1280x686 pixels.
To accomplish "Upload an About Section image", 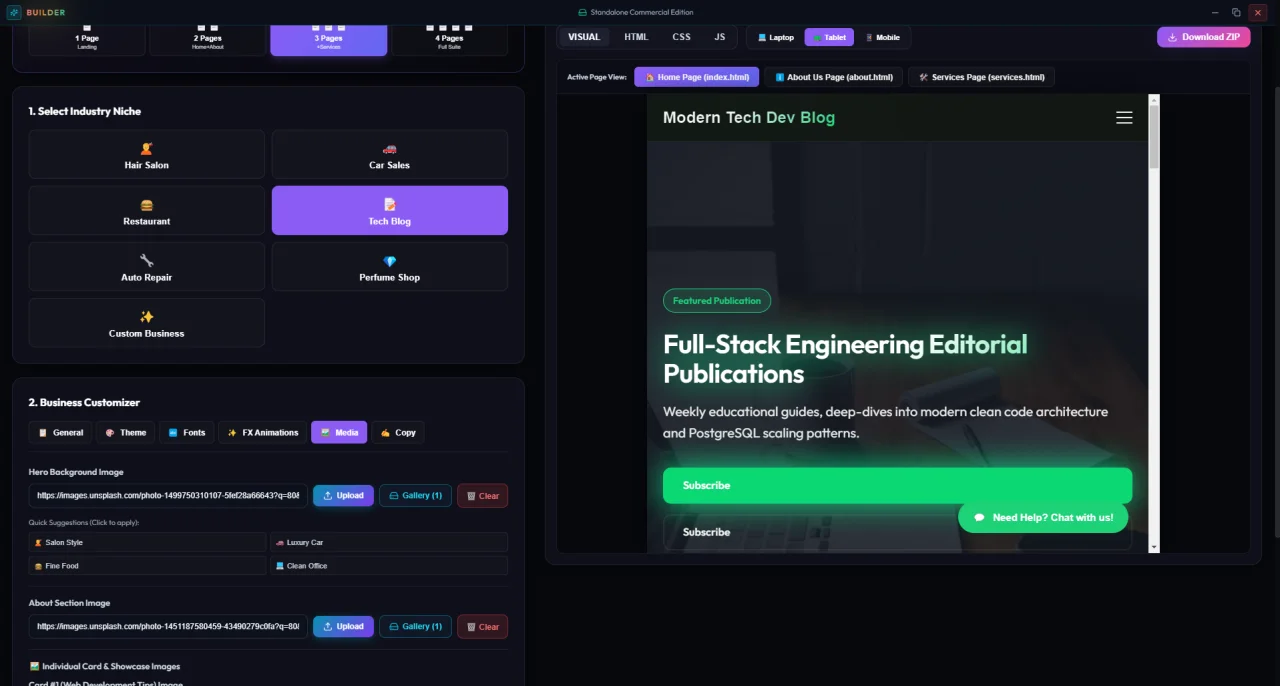I will tap(343, 626).
